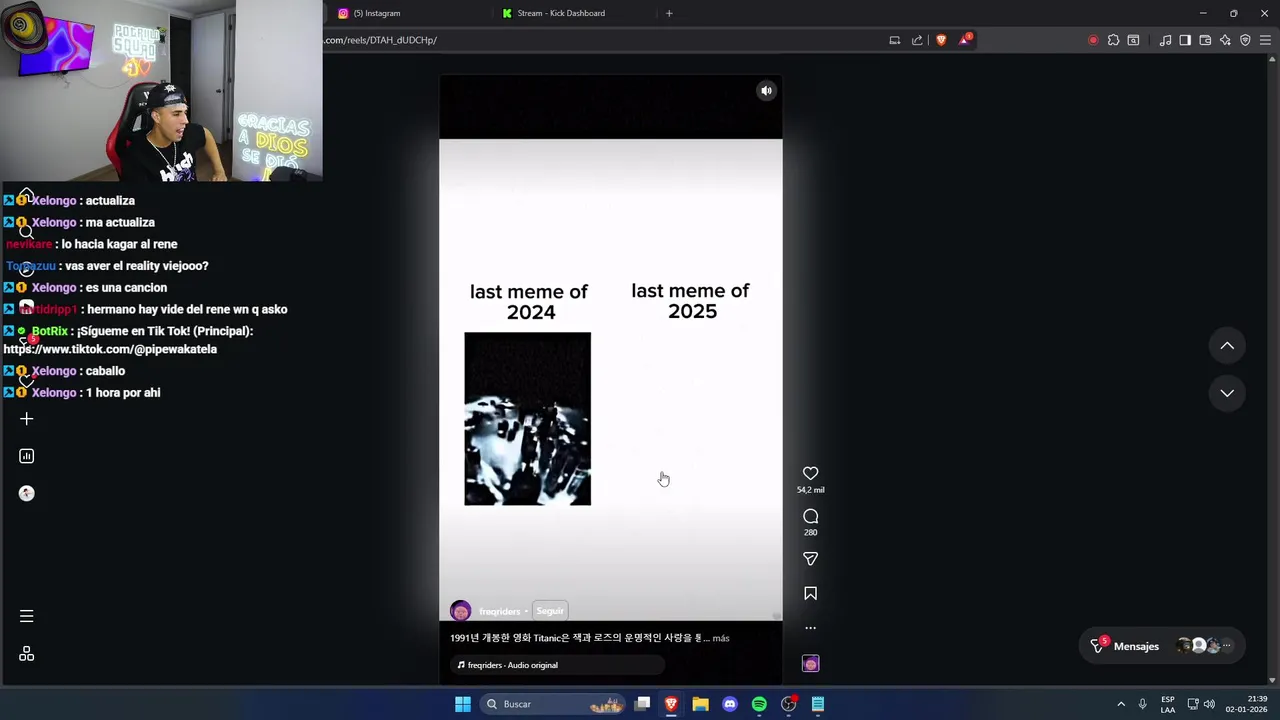Open Instagram sidebar hamburger 'more' menu
1280x720 pixels.
[27, 616]
